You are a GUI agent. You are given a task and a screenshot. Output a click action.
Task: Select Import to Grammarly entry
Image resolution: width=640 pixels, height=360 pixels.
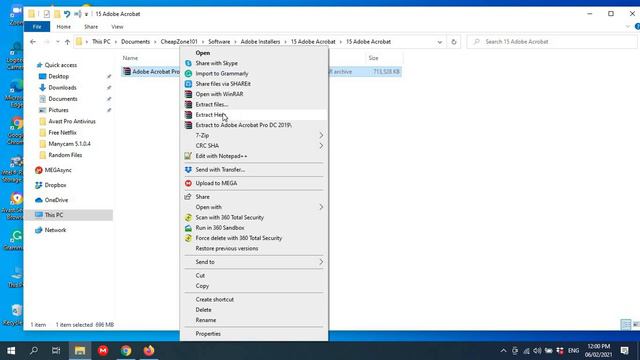coord(254,73)
